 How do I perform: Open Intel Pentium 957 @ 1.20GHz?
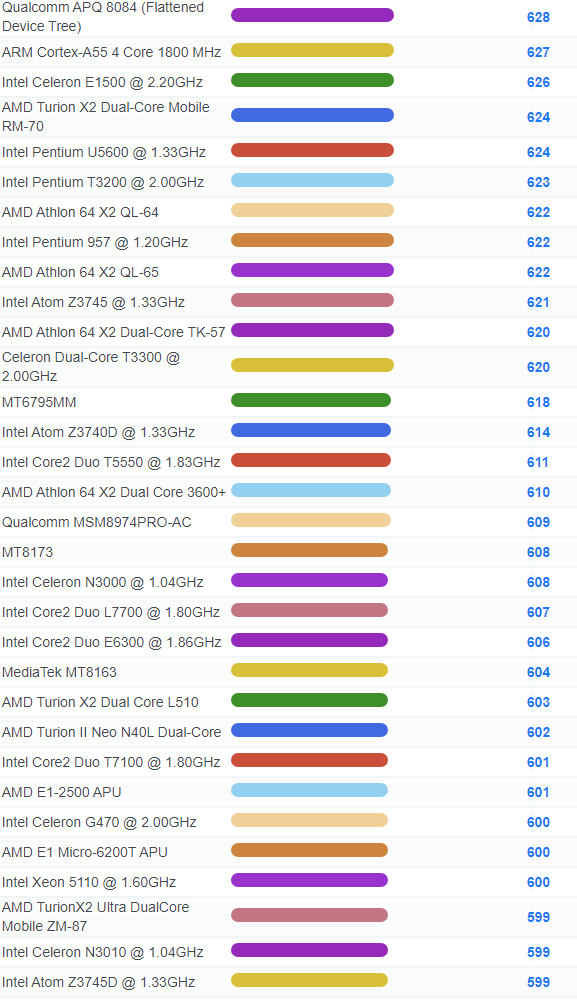tap(95, 242)
